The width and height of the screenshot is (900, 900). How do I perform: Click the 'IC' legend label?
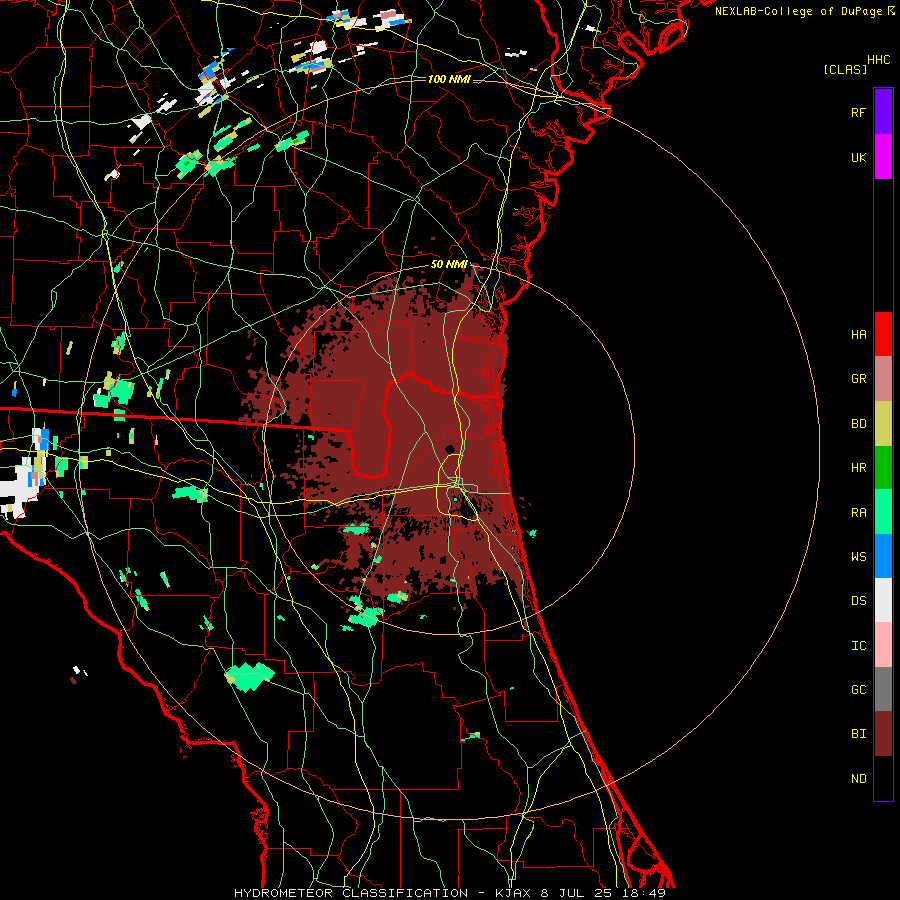pyautogui.click(x=858, y=646)
